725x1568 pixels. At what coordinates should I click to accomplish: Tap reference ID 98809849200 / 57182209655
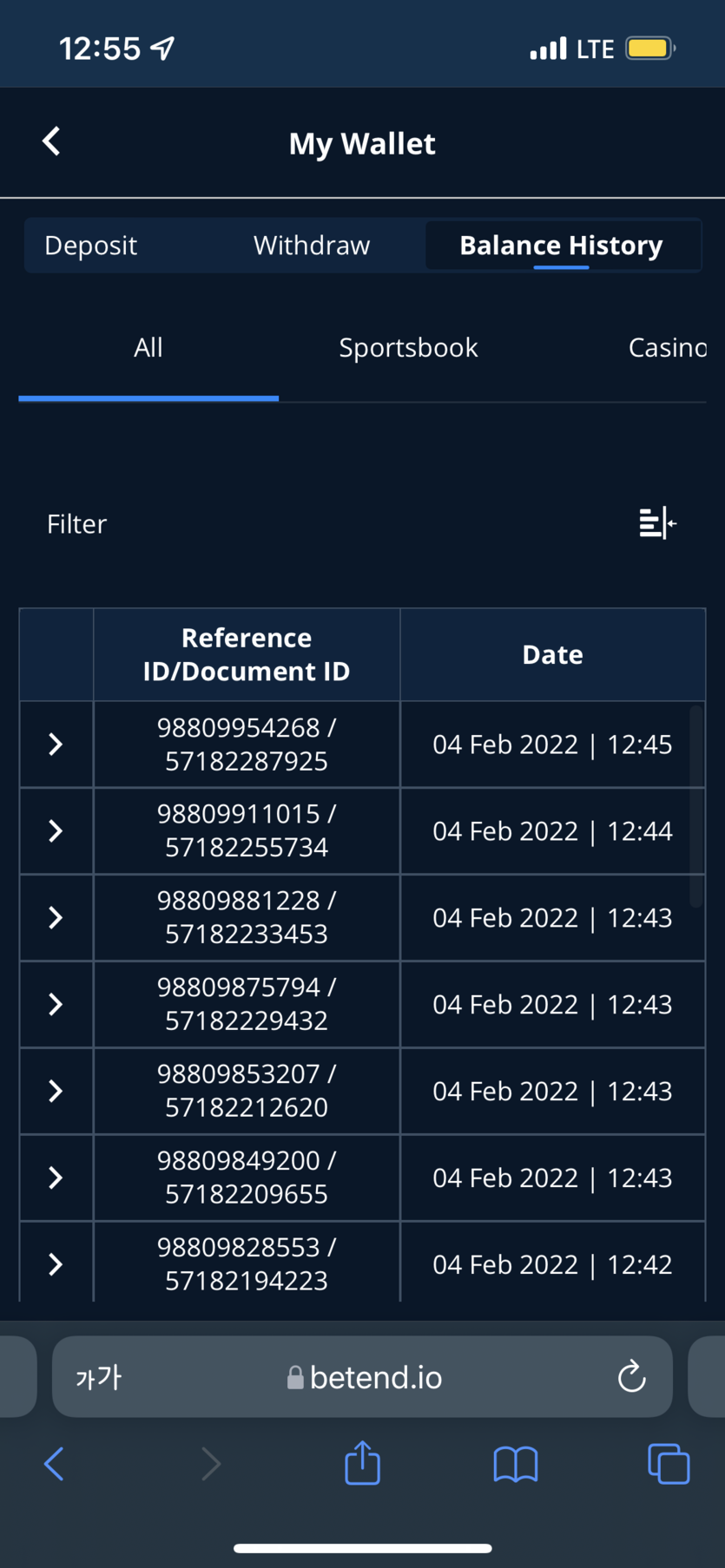point(247,1178)
